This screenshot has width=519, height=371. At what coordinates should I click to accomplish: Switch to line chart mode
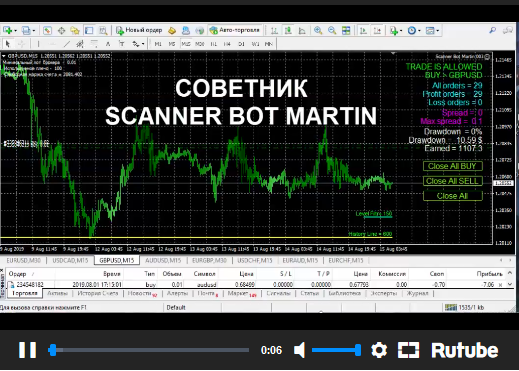[x=302, y=31]
